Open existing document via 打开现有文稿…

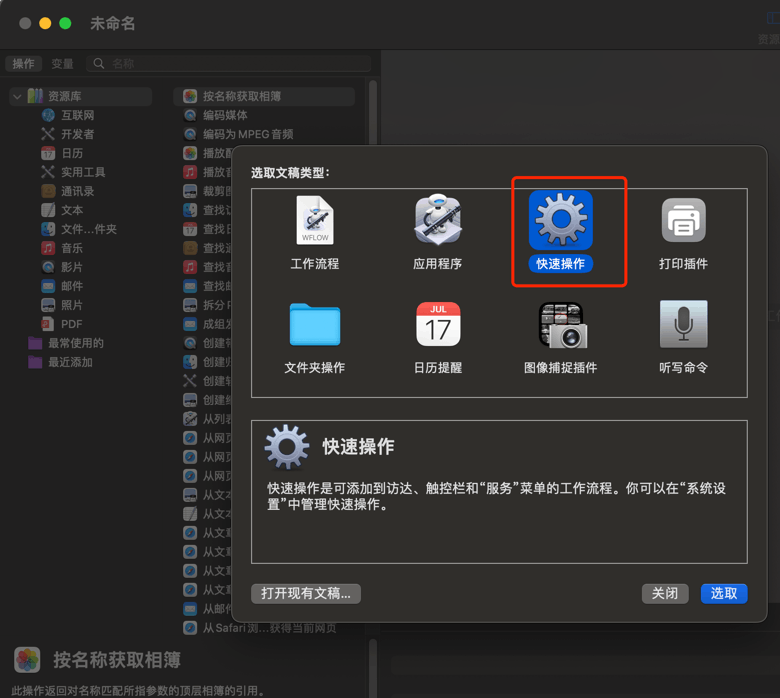306,594
